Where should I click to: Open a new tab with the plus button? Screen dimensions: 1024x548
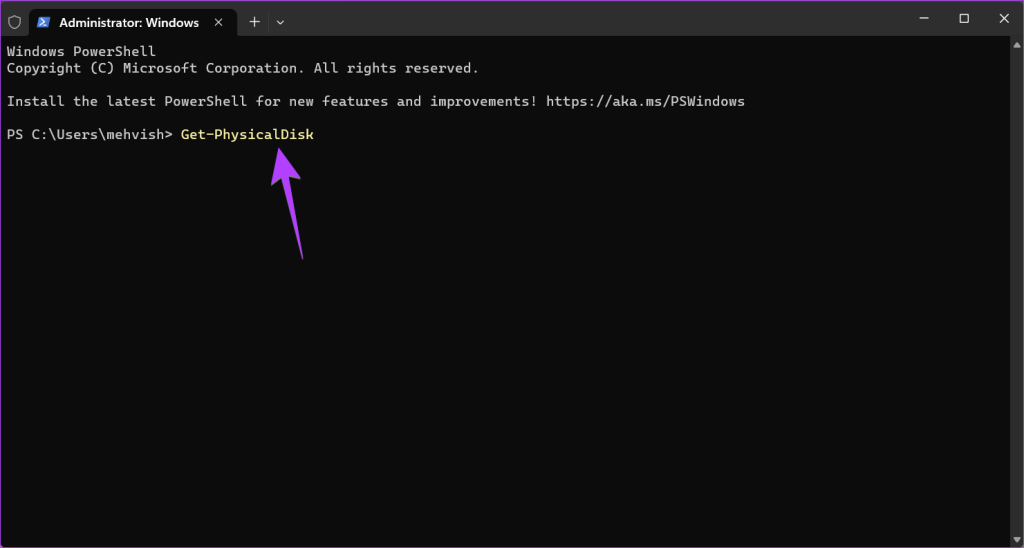point(255,22)
